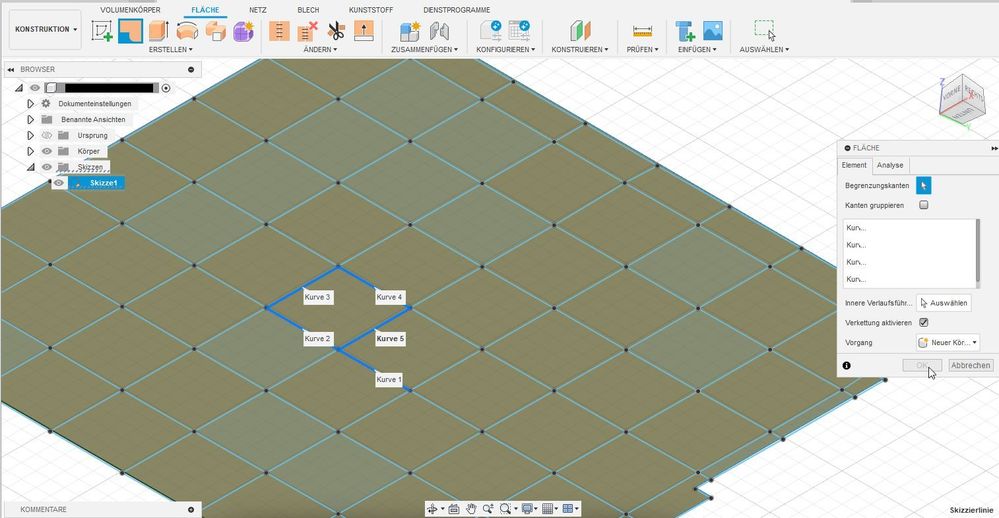Activate Begrenzungskanten selection arrow

(x=923, y=185)
